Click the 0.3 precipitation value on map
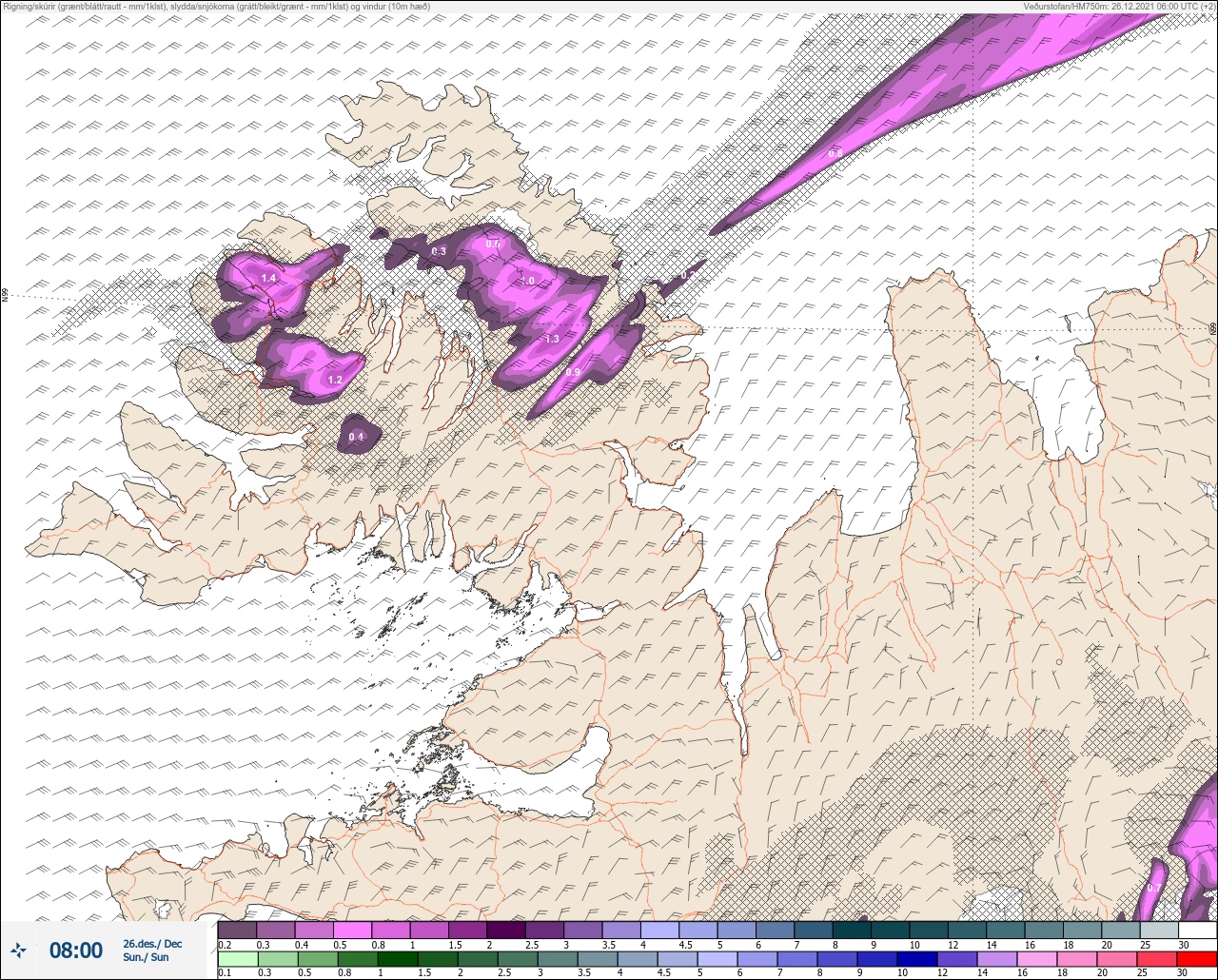The height and width of the screenshot is (980, 1218). pos(439,251)
